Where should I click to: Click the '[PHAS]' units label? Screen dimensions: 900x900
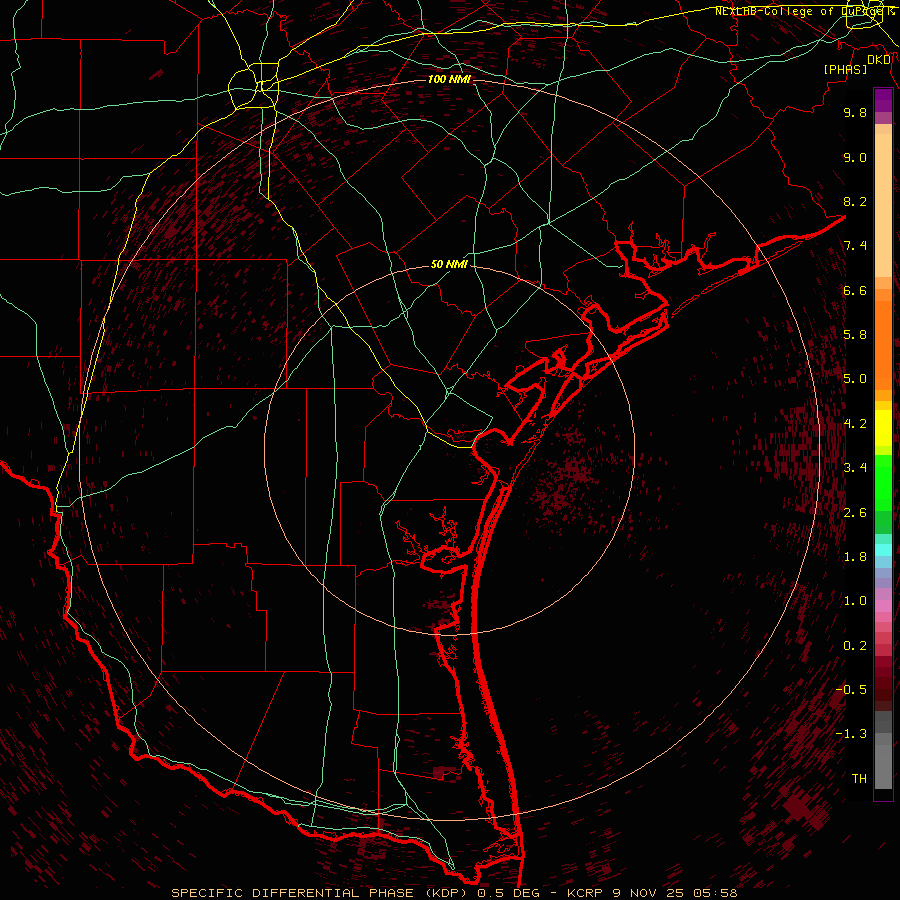[x=845, y=69]
